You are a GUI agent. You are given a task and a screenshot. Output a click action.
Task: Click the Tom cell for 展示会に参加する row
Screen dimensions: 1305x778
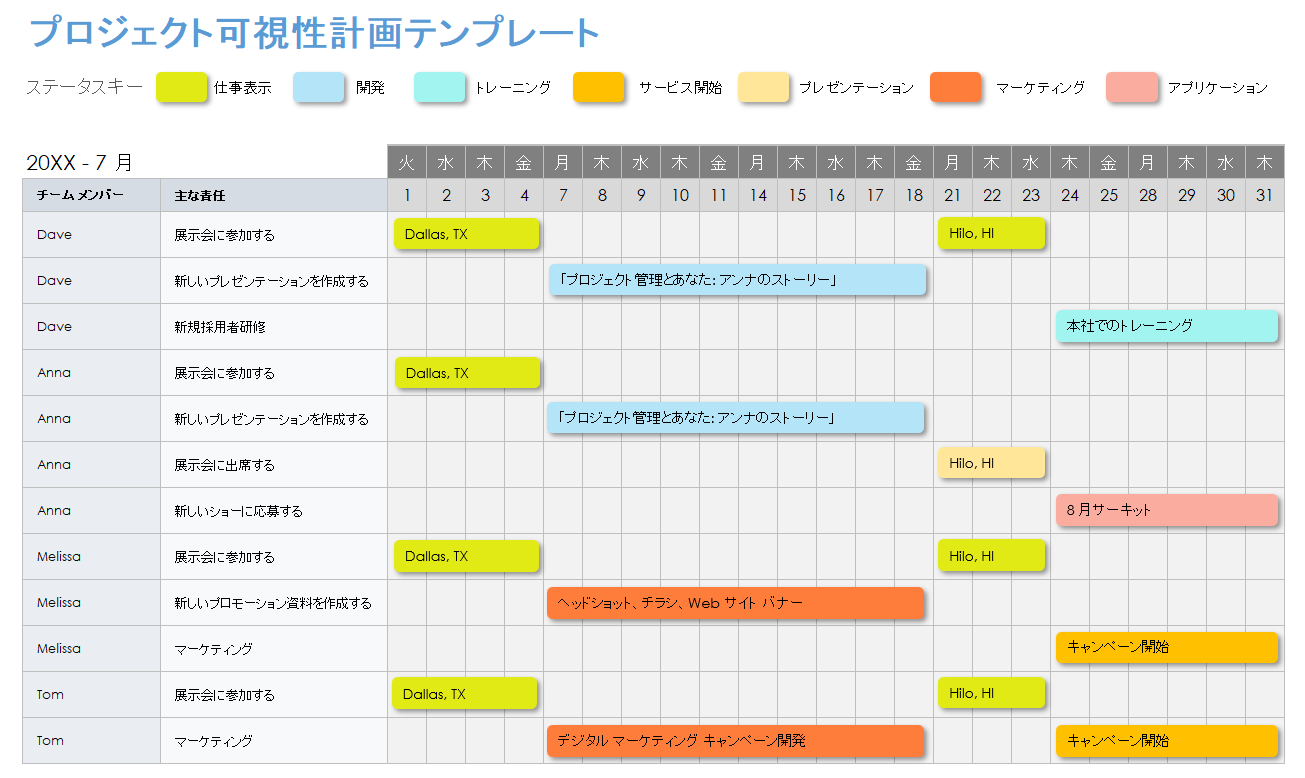91,695
